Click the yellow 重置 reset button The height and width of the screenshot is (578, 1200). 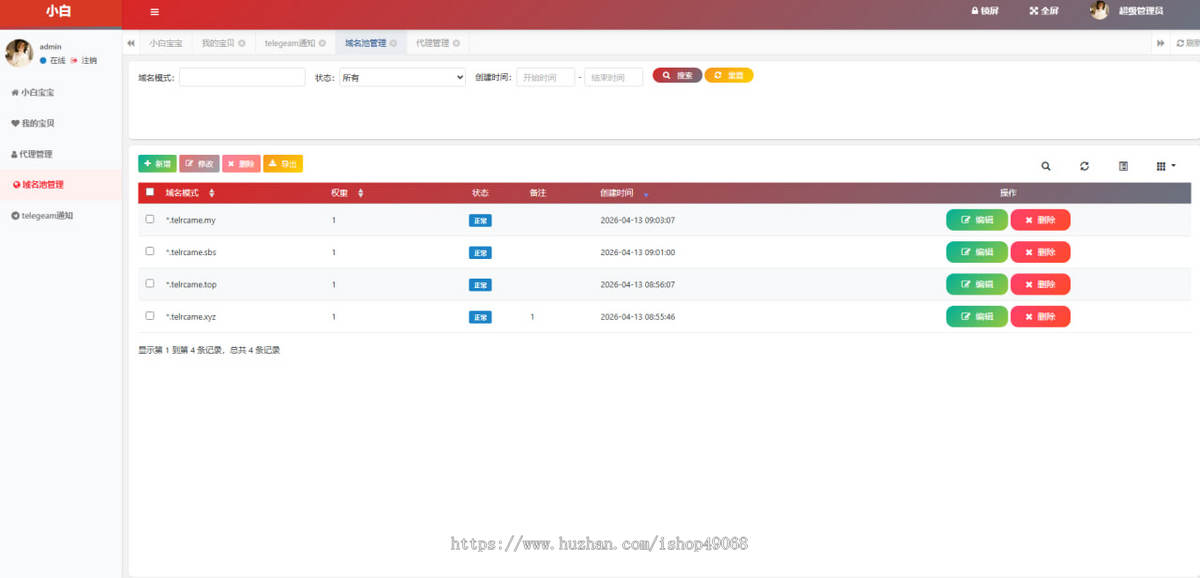pyautogui.click(x=729, y=75)
